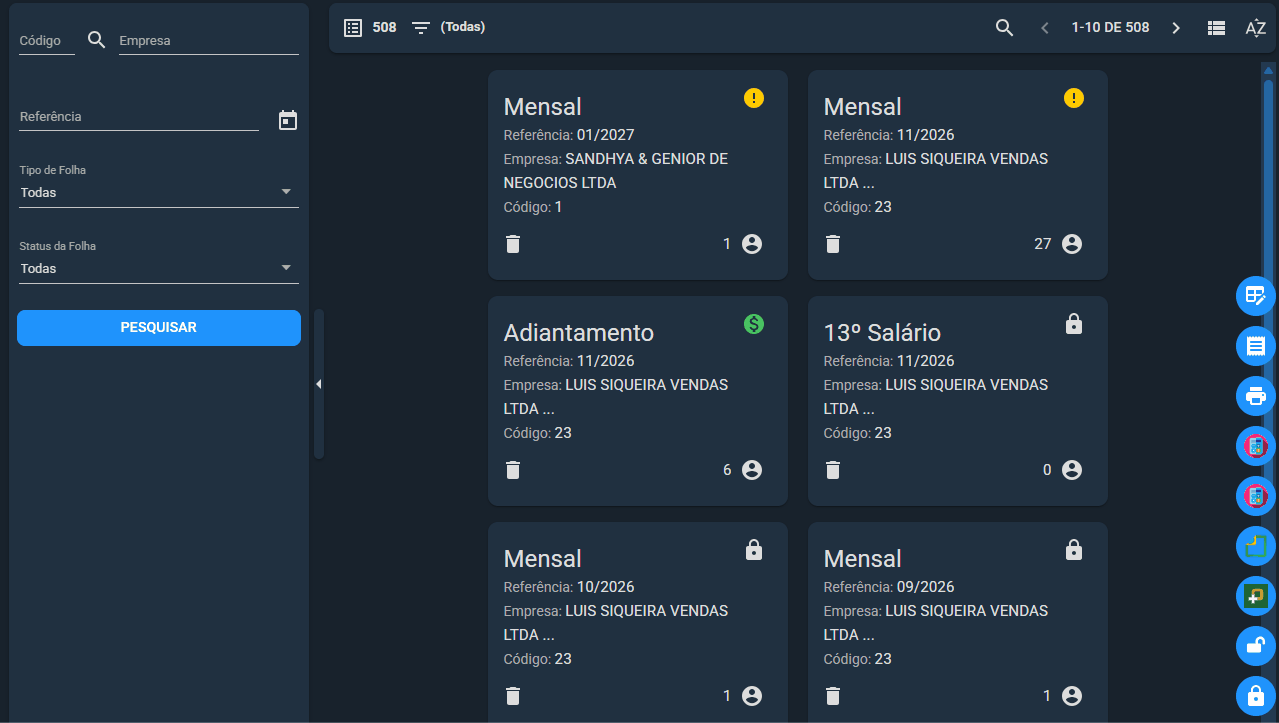Open employees icon on Mensal 01/2027 card

752,244
